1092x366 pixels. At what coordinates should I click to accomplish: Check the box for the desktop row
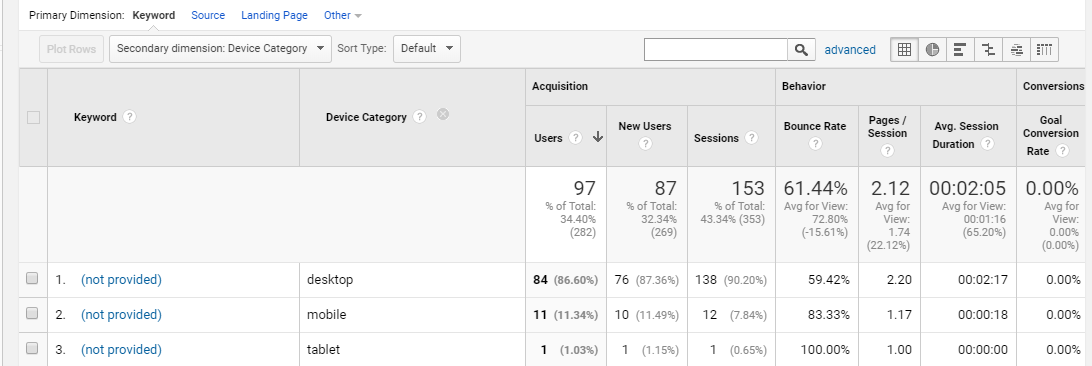[x=32, y=279]
